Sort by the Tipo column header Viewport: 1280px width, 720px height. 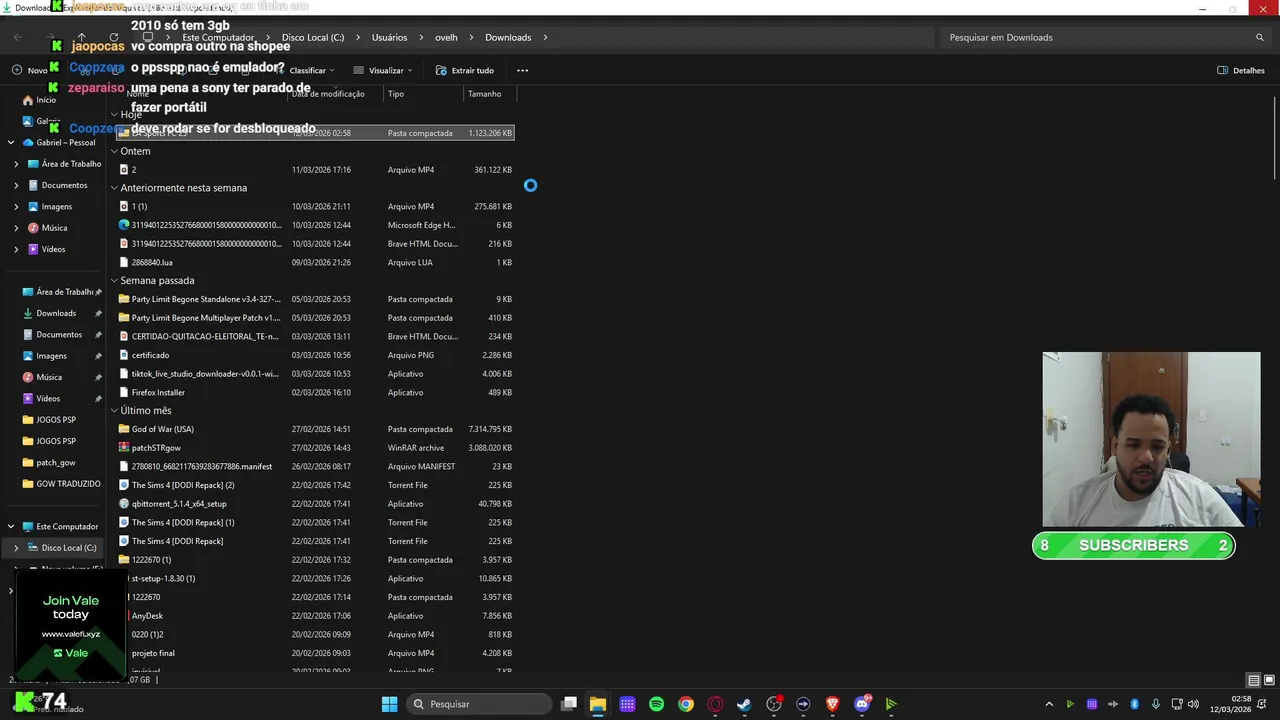point(396,94)
